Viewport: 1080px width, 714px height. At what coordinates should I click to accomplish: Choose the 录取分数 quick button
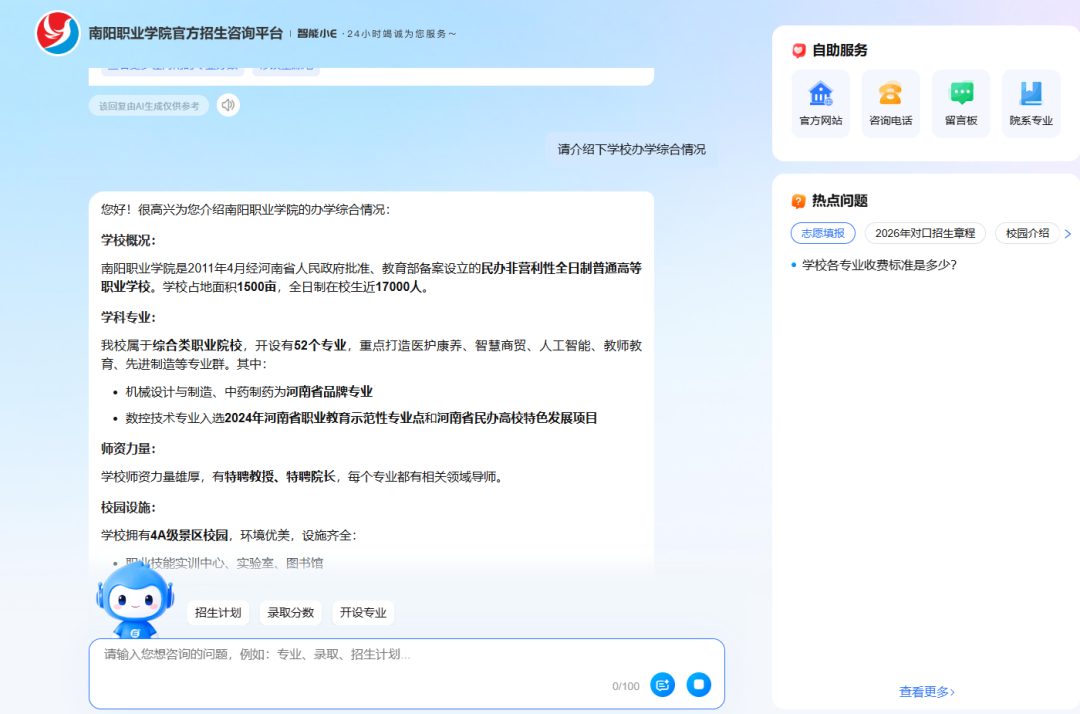pyautogui.click(x=290, y=613)
